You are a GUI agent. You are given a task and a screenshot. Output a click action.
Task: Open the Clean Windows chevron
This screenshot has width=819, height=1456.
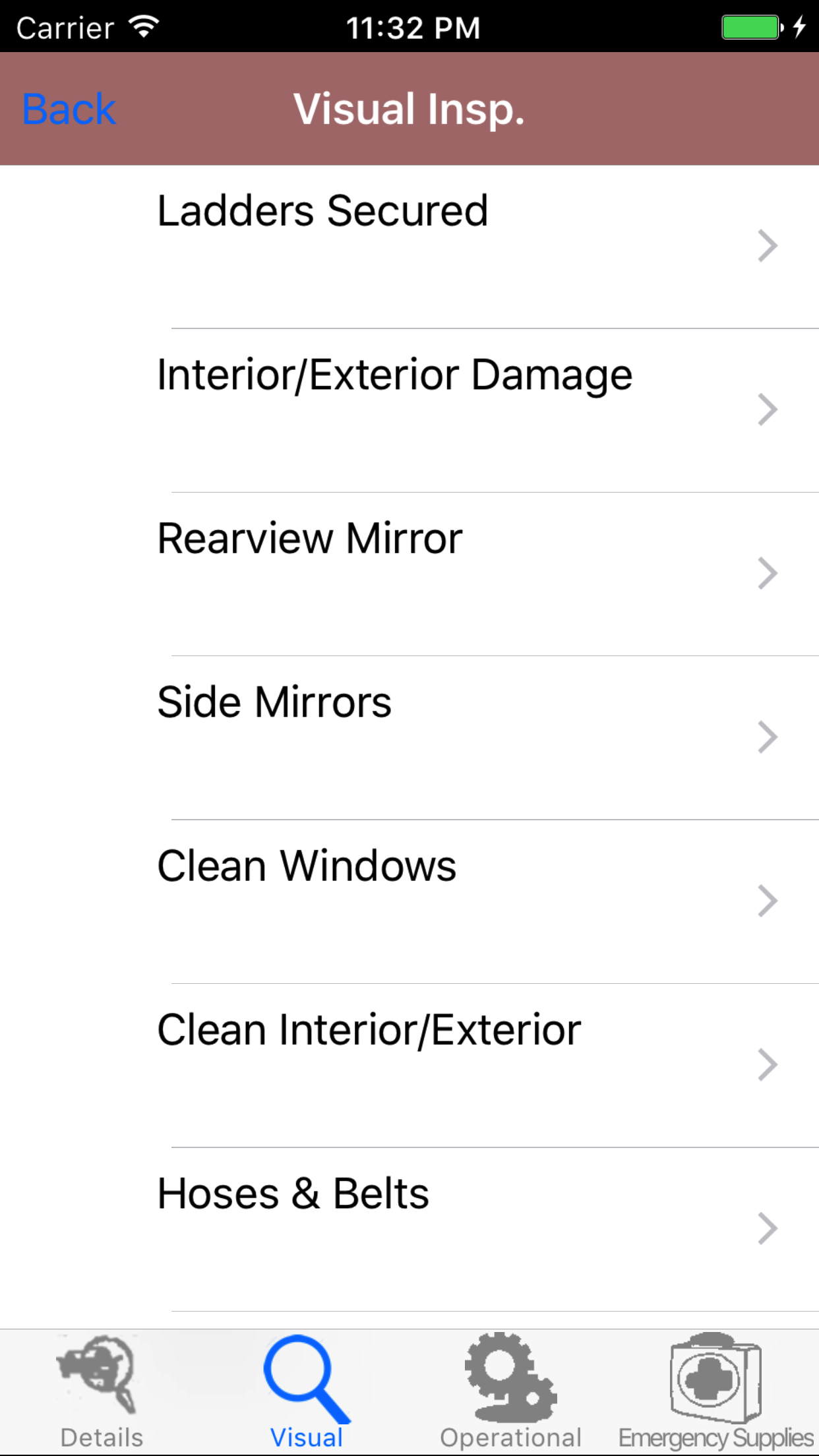(x=768, y=901)
